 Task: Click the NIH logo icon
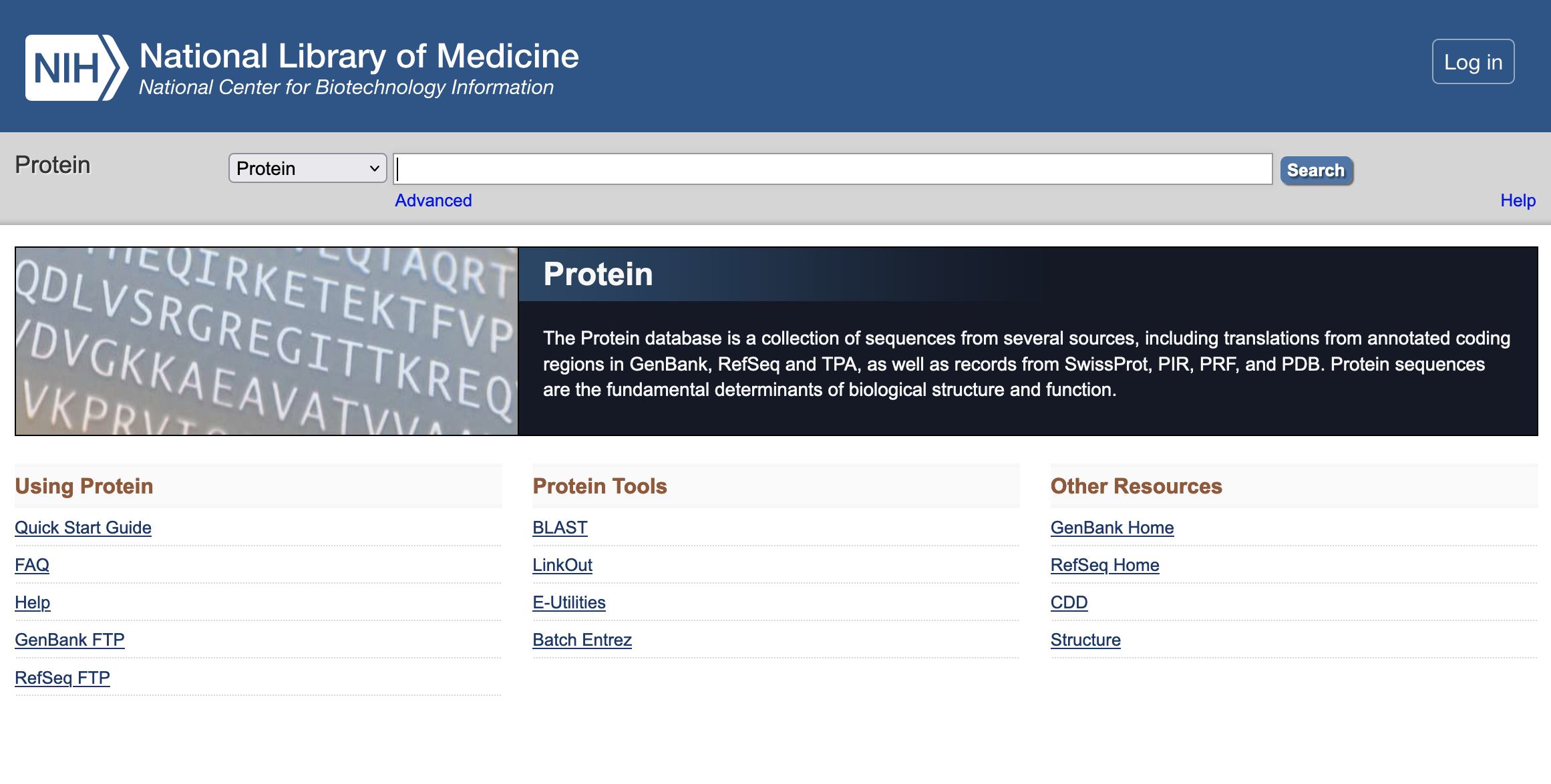[75, 67]
